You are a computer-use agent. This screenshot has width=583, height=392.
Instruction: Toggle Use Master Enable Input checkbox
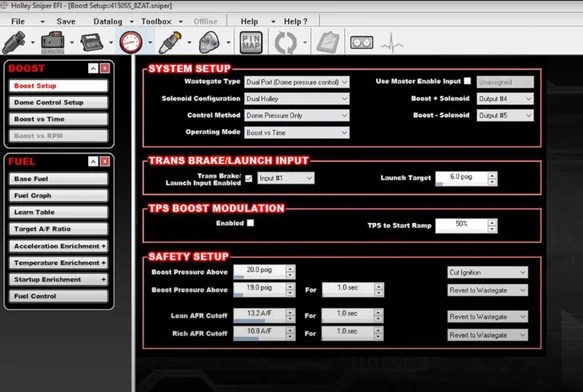468,81
